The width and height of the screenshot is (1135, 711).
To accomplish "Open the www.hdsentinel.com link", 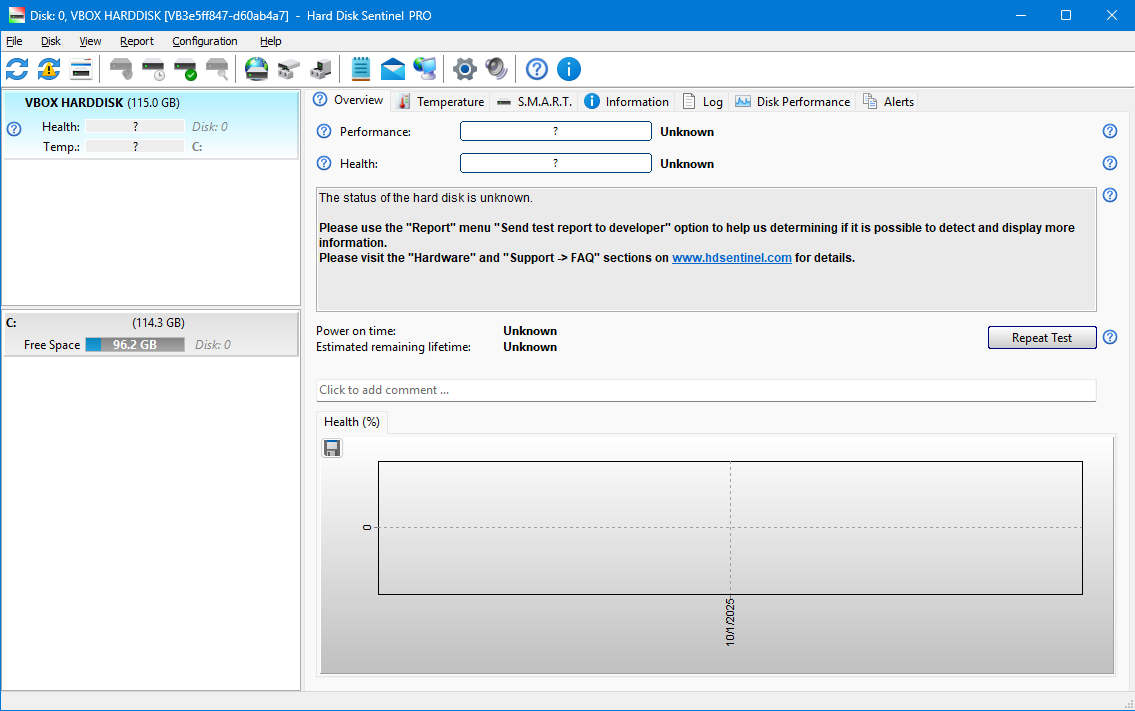I will click(731, 258).
